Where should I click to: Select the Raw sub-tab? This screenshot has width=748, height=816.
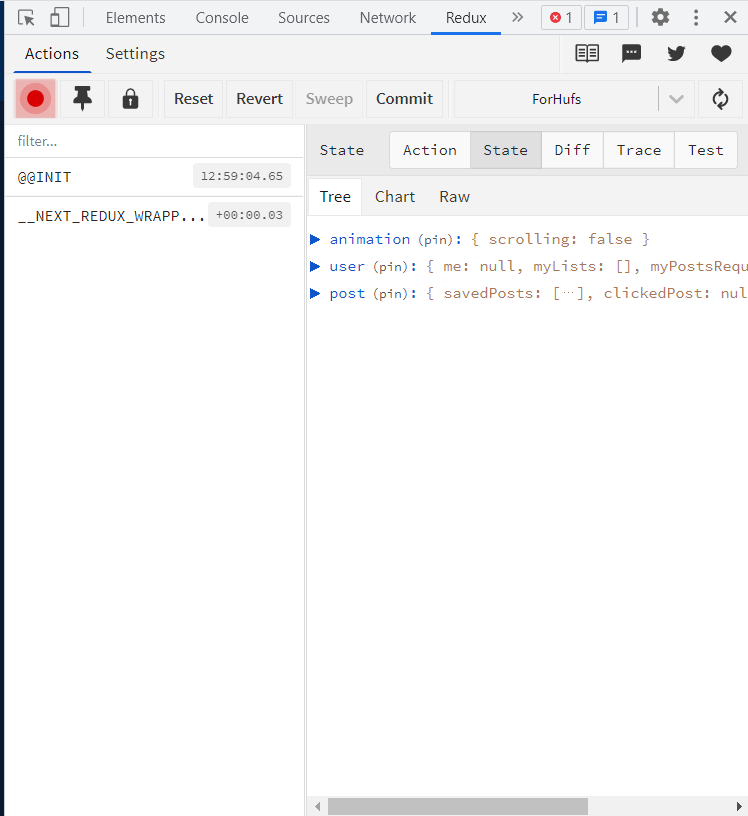(454, 197)
